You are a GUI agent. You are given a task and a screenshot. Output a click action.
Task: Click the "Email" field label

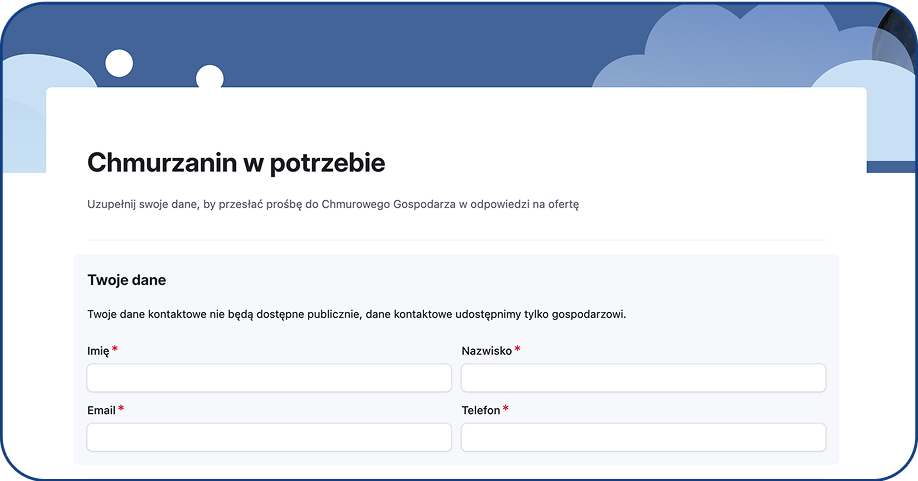[101, 410]
